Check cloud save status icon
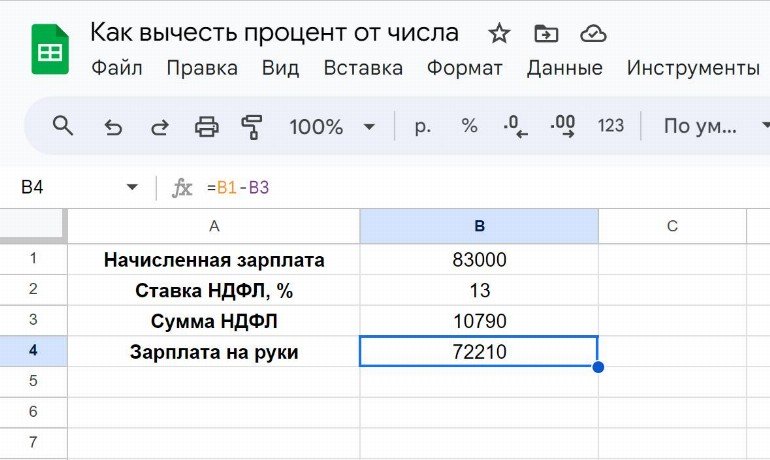The height and width of the screenshot is (460, 770). click(593, 34)
